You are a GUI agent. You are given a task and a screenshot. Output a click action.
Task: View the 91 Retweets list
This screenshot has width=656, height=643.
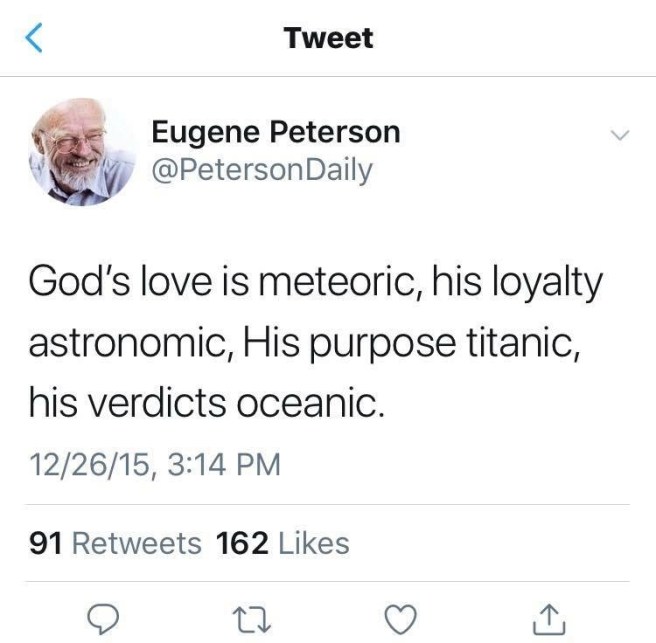click(x=116, y=543)
